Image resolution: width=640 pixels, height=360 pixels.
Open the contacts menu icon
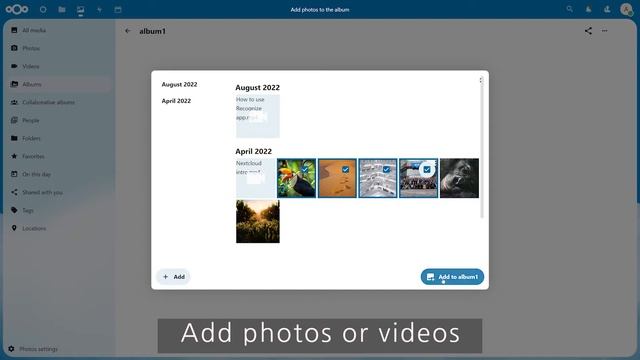(607, 9)
